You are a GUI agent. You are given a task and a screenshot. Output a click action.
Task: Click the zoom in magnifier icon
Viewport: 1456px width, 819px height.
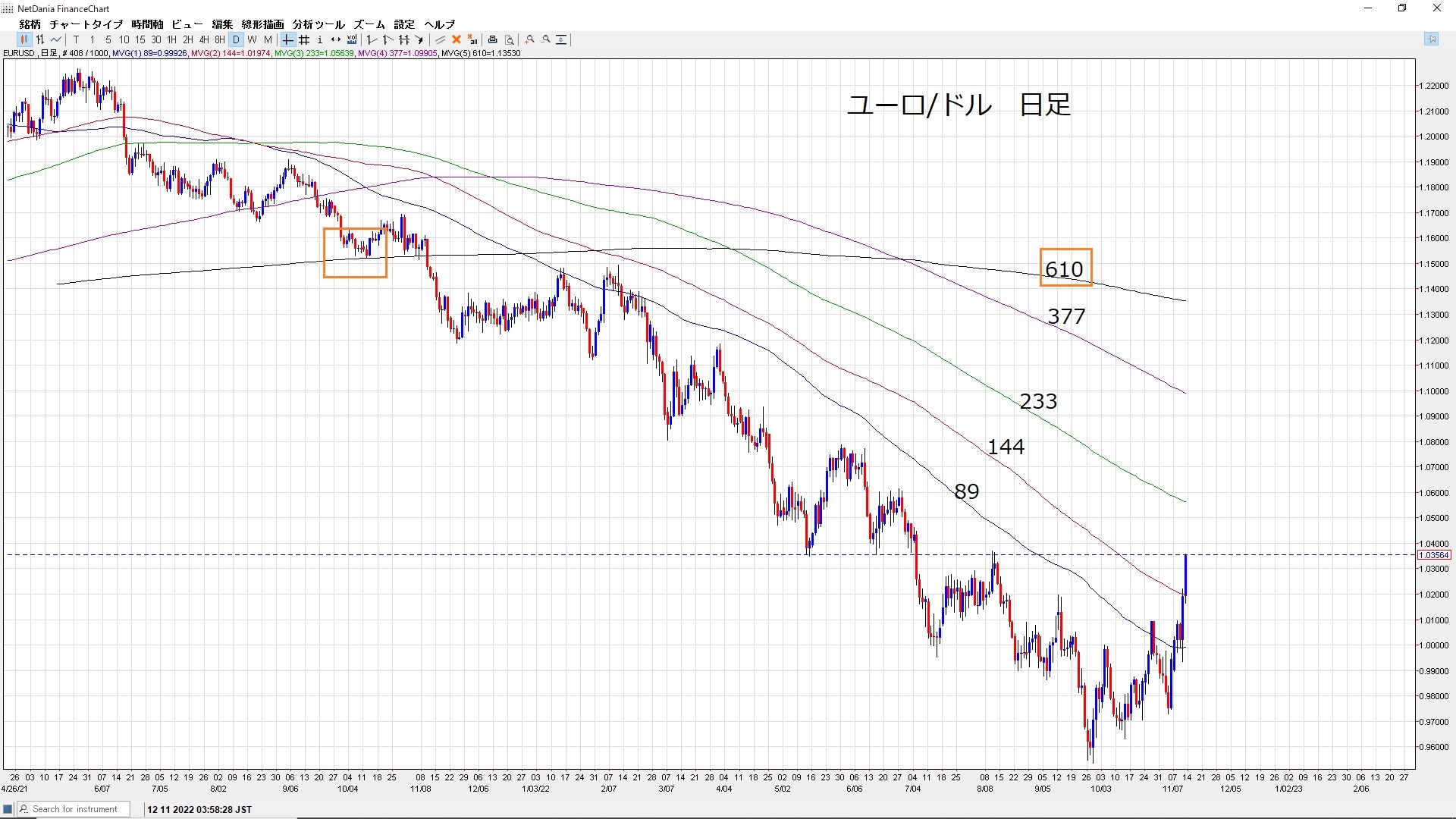[x=530, y=39]
